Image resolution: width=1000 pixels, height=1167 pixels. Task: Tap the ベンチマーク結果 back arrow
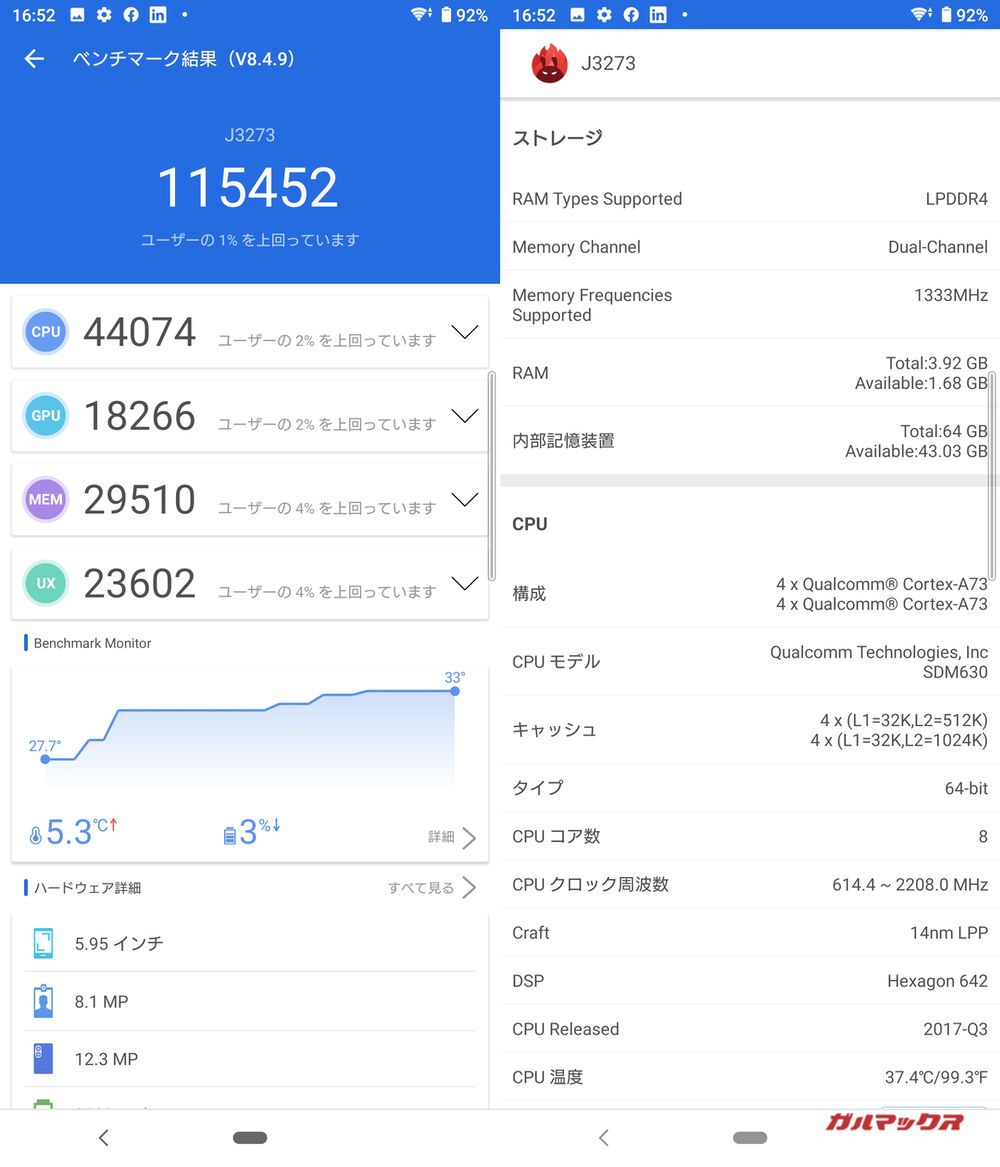pyautogui.click(x=34, y=58)
